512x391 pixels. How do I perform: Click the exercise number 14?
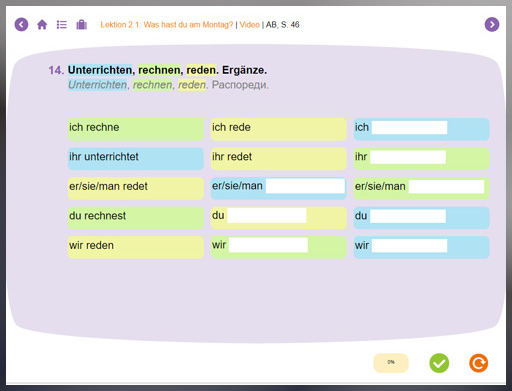coord(56,70)
